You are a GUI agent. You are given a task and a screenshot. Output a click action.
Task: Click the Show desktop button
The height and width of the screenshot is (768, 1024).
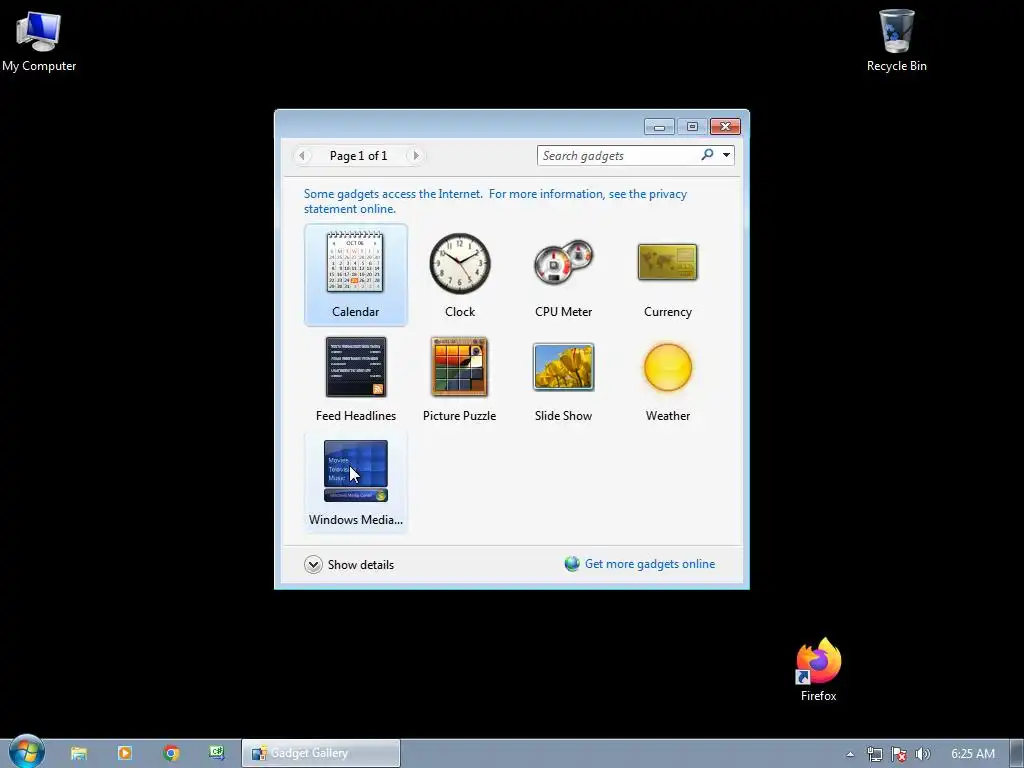point(1017,754)
